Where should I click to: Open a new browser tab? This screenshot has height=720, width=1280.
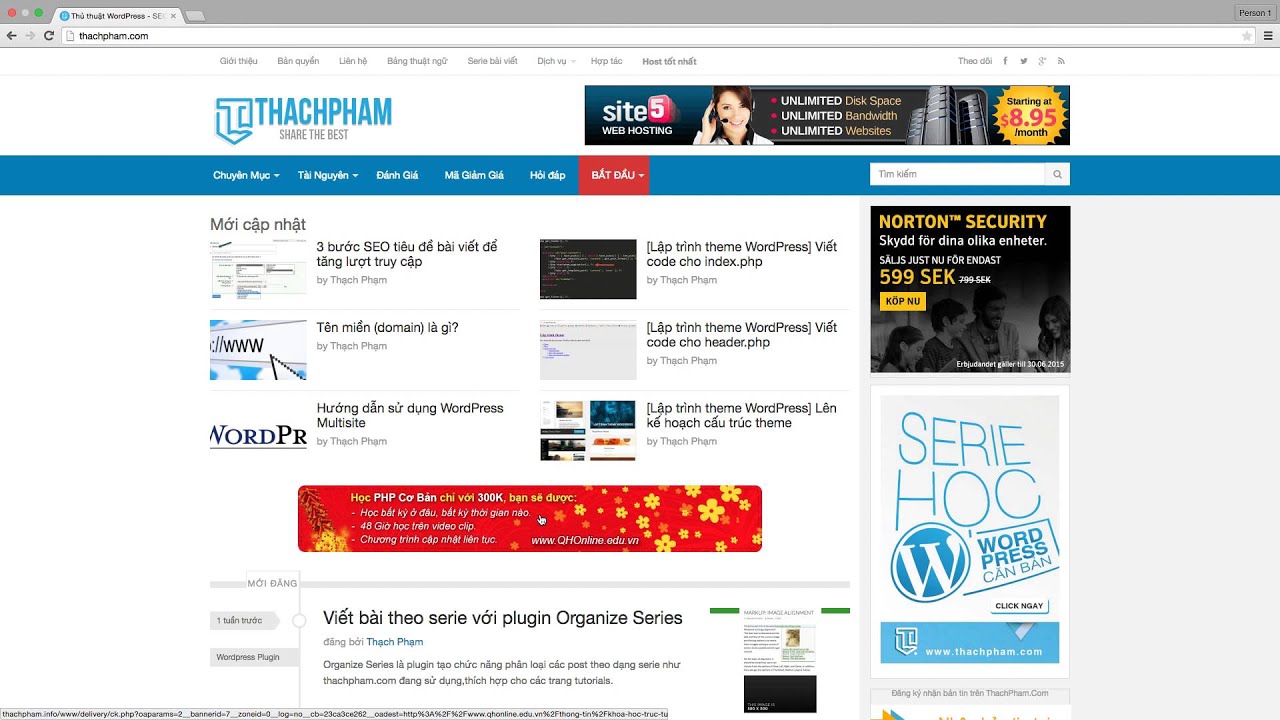point(195,16)
